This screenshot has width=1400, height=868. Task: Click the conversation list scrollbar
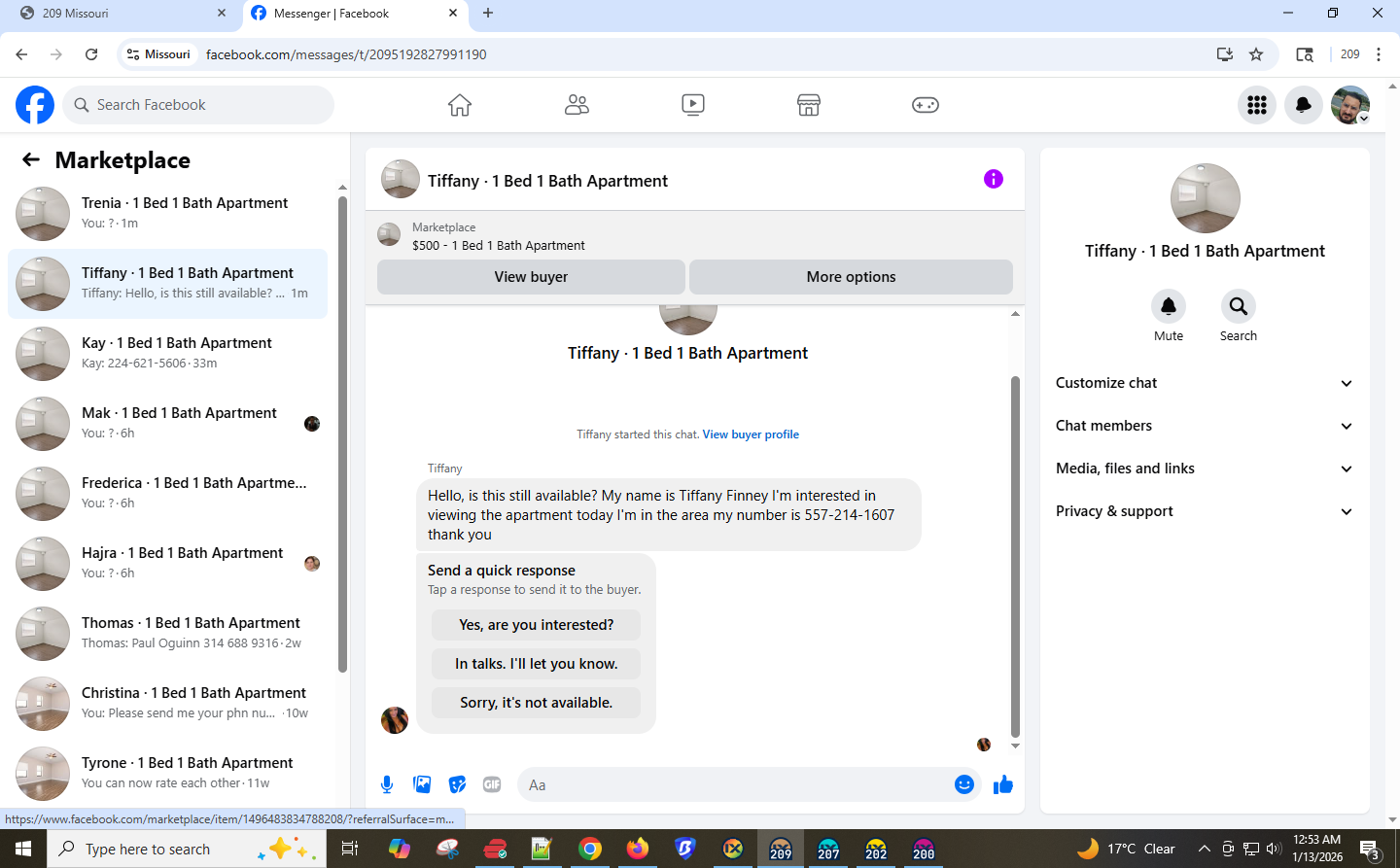tap(342, 434)
